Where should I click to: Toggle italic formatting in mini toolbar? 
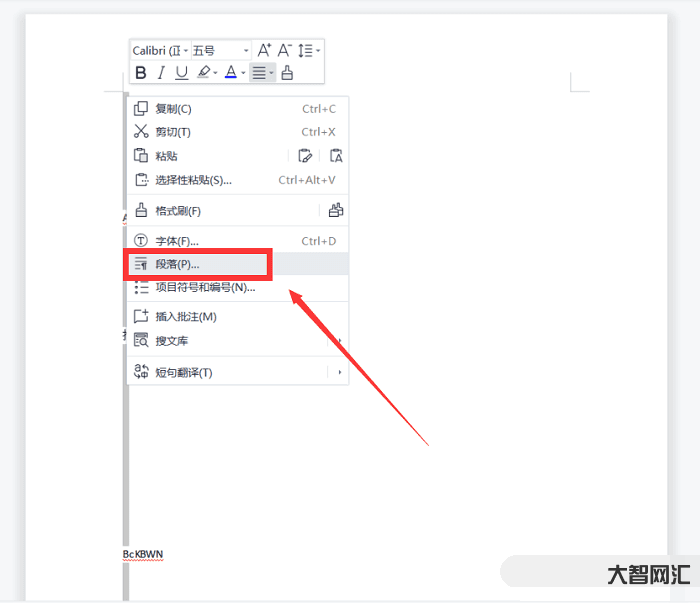coord(161,72)
